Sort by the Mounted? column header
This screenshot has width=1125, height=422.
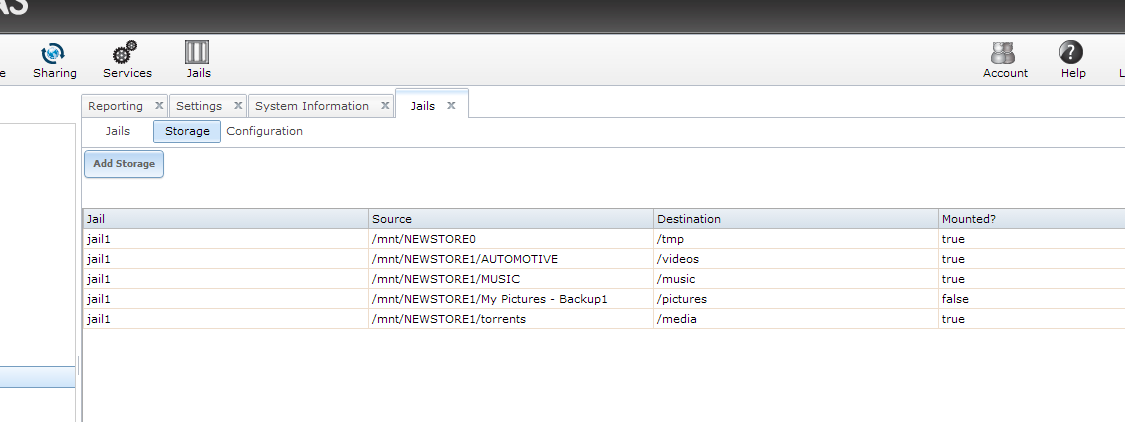[x=1030, y=219]
